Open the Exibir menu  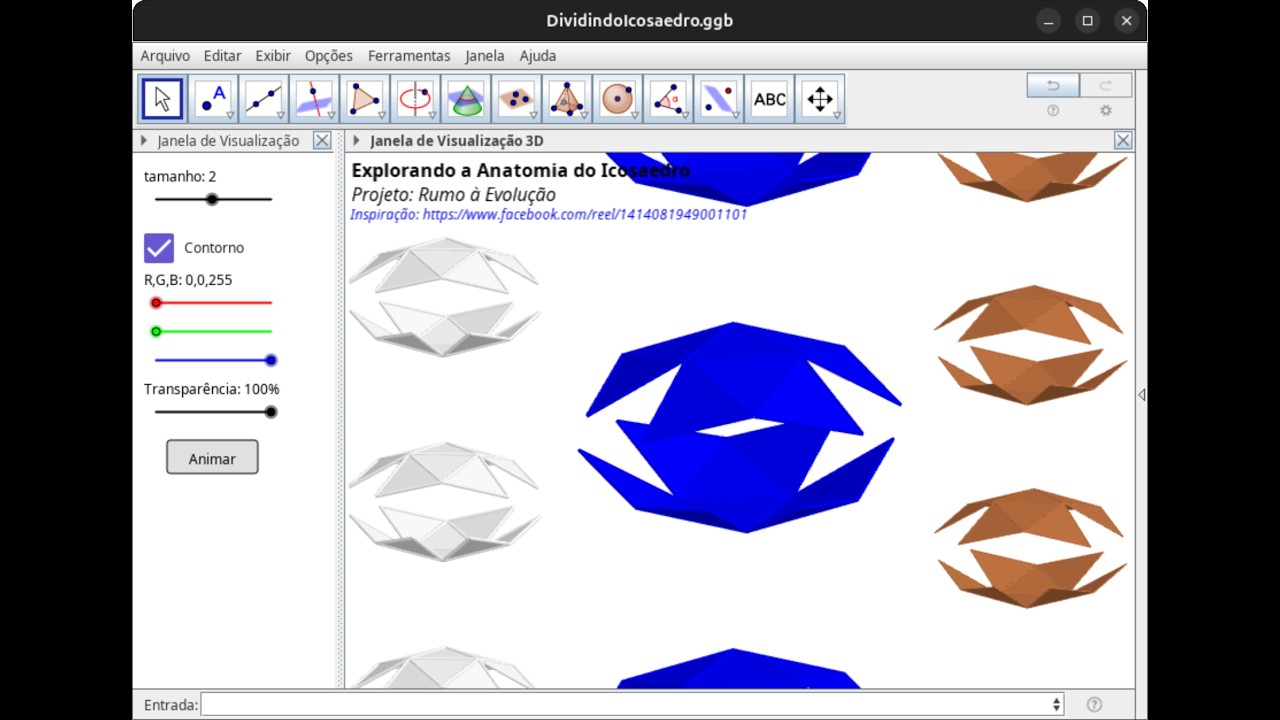point(273,56)
